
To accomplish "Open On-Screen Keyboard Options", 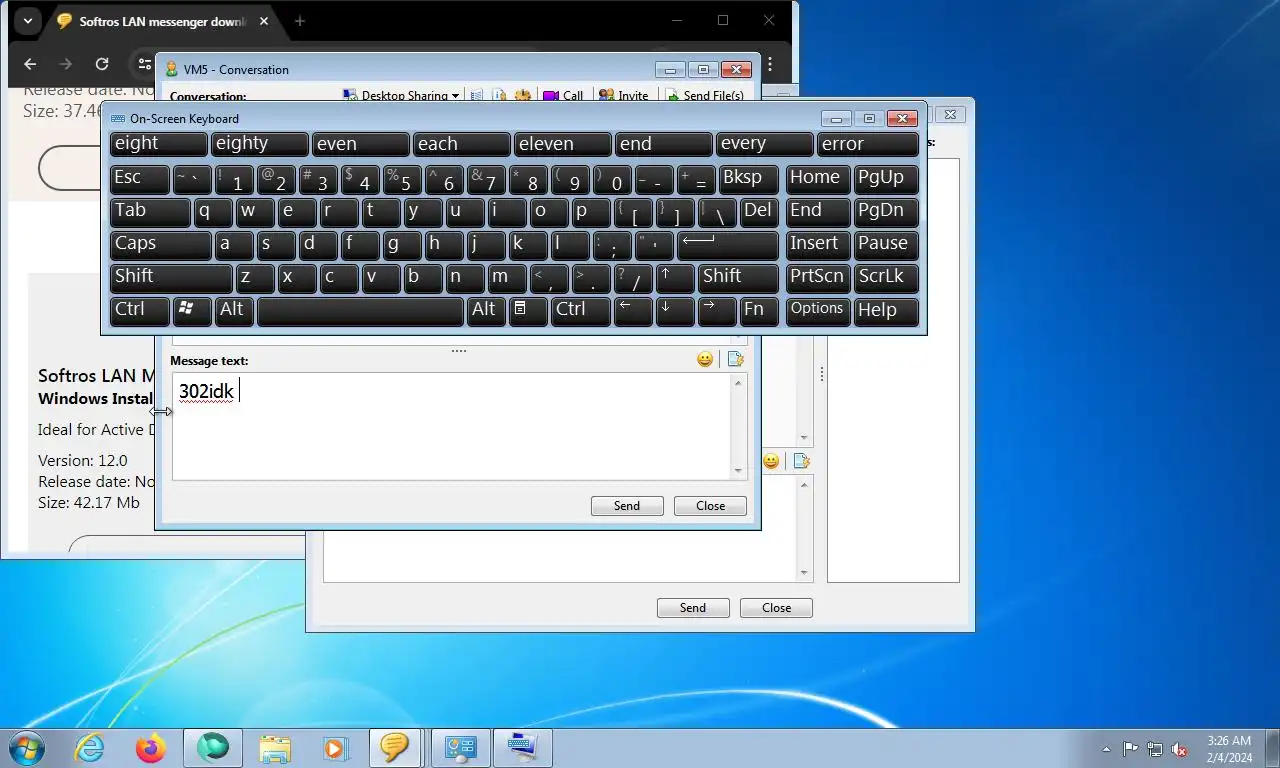I will pos(817,310).
